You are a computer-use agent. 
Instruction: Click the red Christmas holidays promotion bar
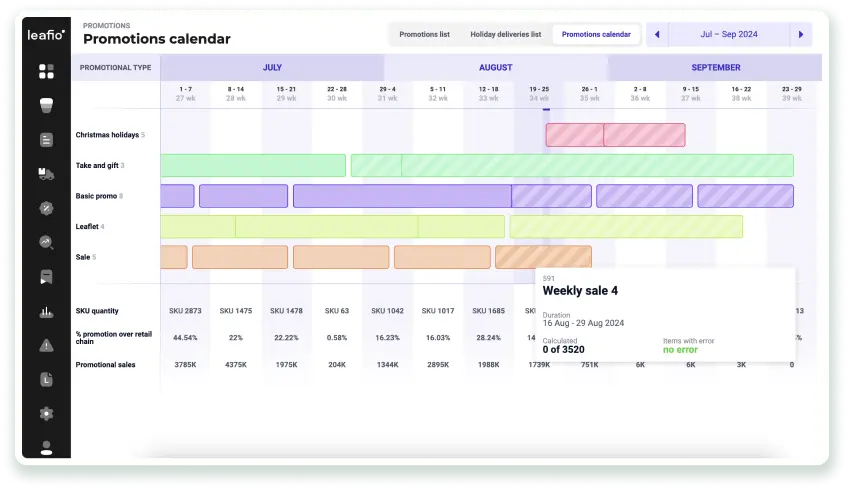[x=575, y=135]
